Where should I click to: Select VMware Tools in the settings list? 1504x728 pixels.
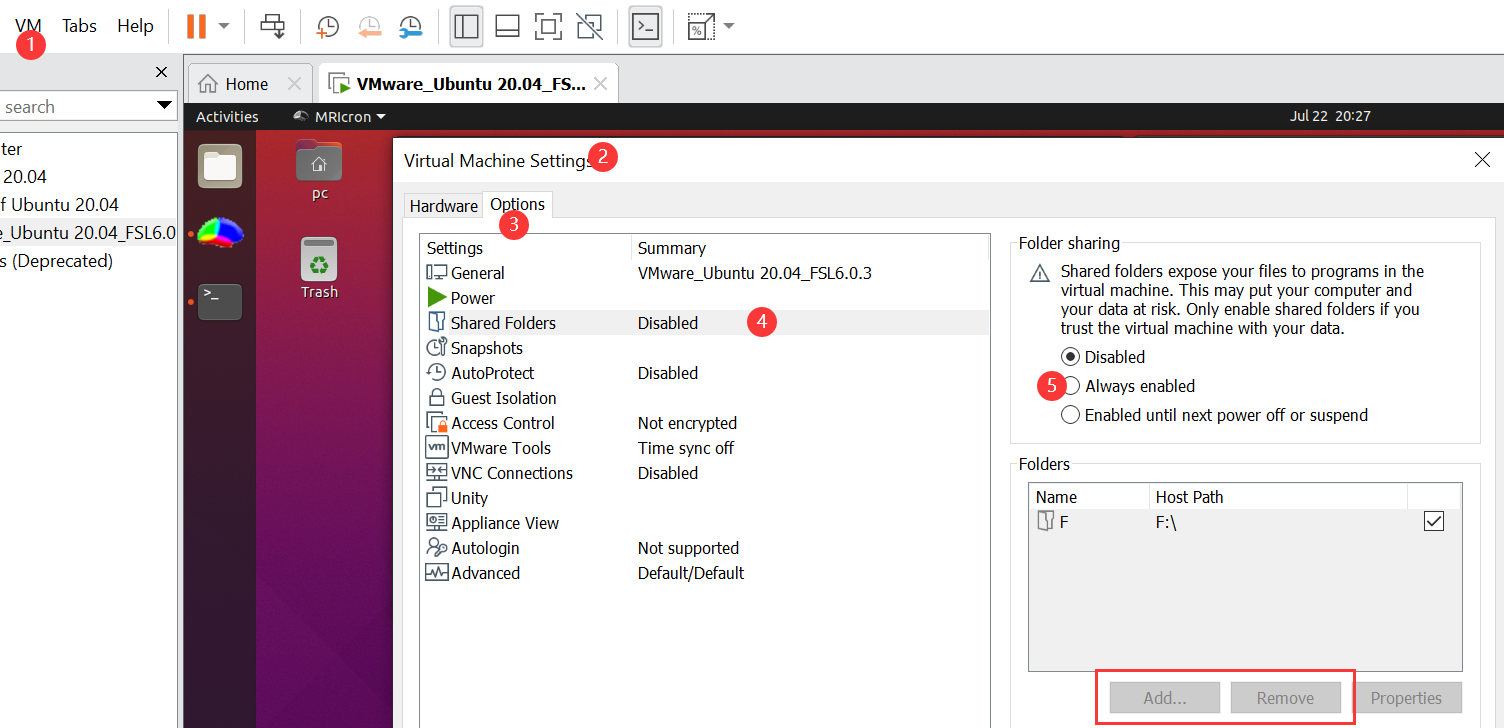(x=705, y=448)
